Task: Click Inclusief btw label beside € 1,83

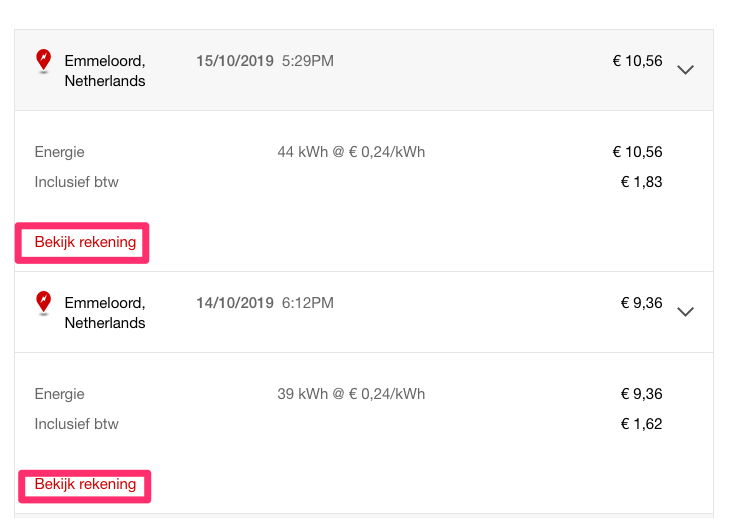Action: point(76,182)
